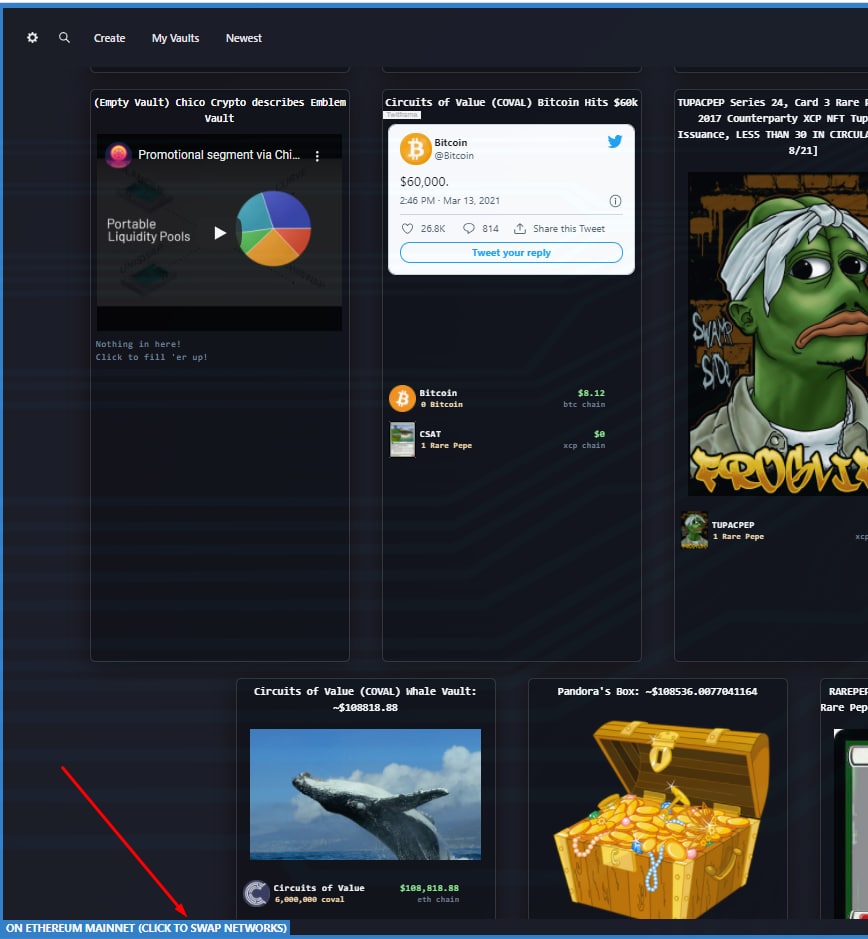
Task: Open the TUPACPEP Series 24 vault title
Action: [x=773, y=126]
